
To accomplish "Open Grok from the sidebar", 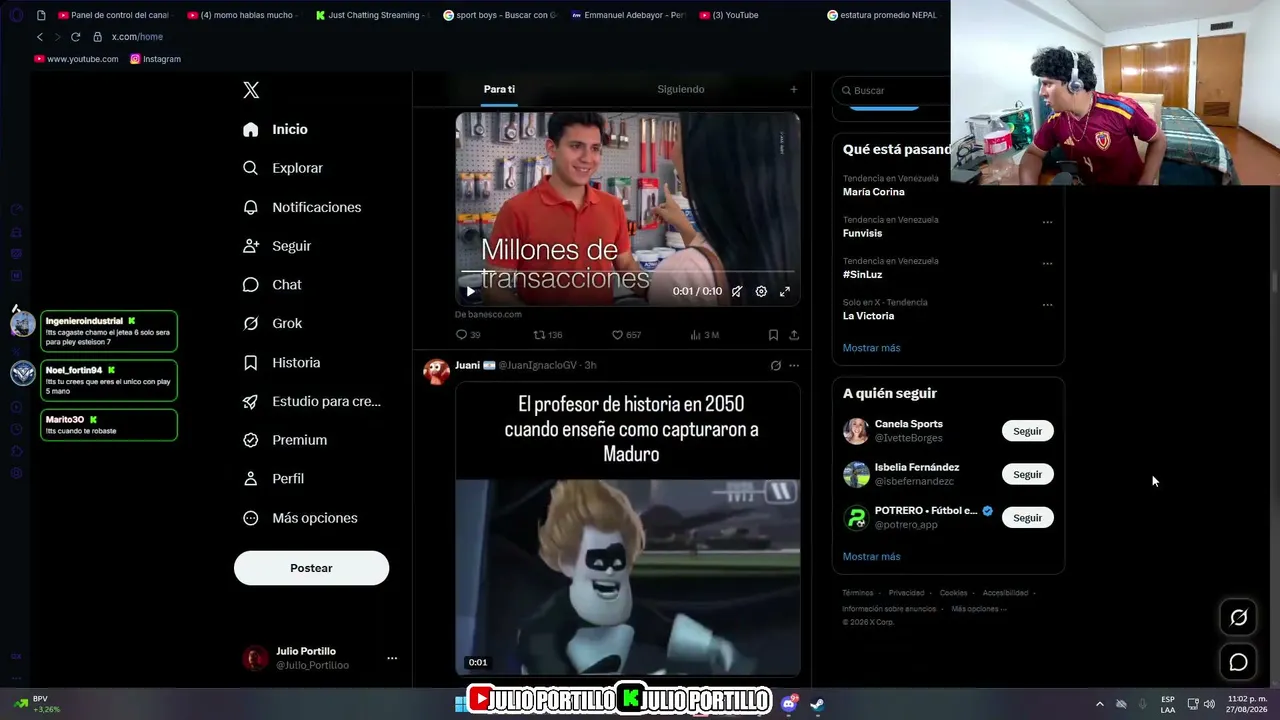I will (272, 324).
